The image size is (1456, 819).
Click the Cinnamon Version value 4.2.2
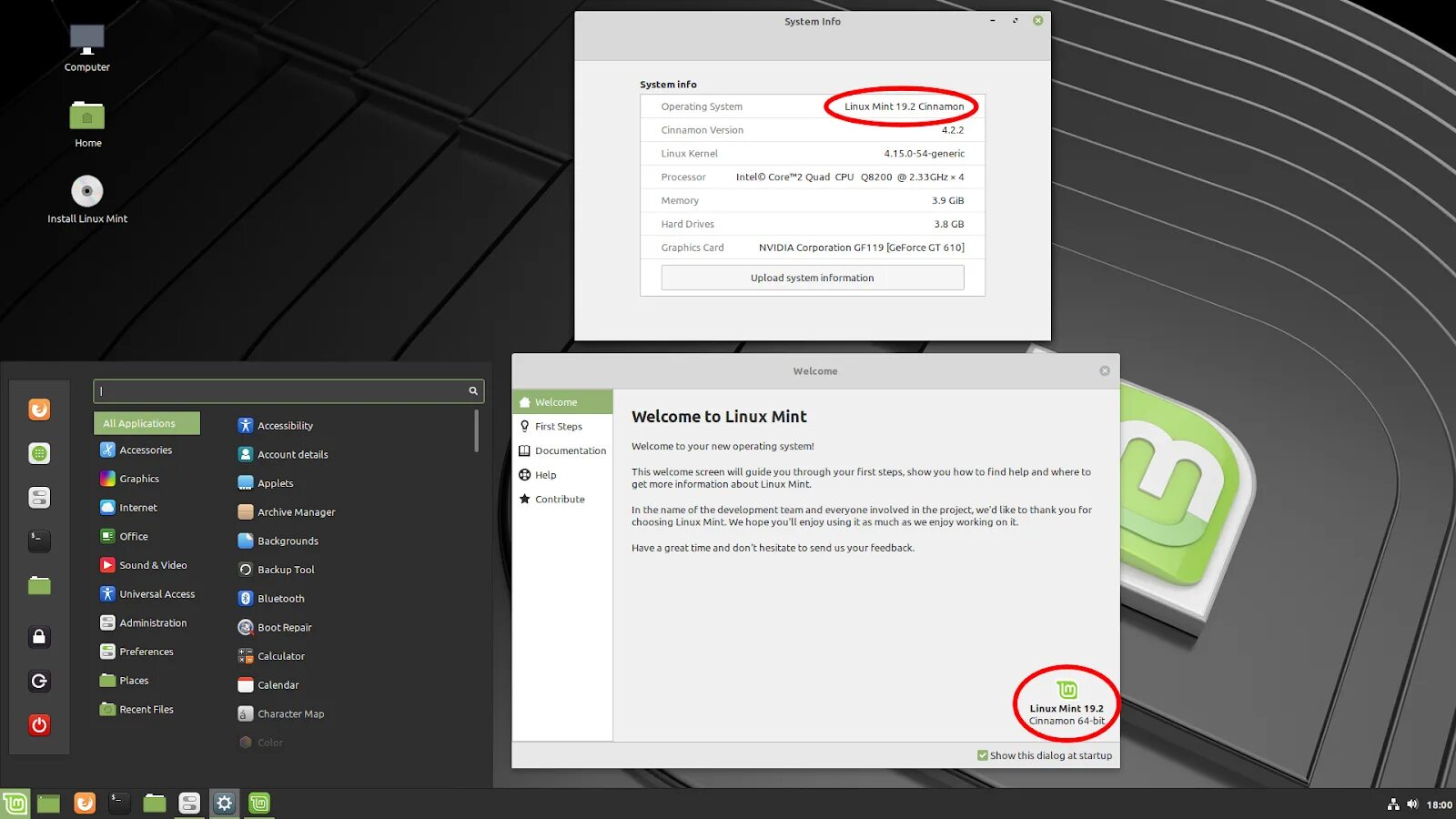(953, 130)
